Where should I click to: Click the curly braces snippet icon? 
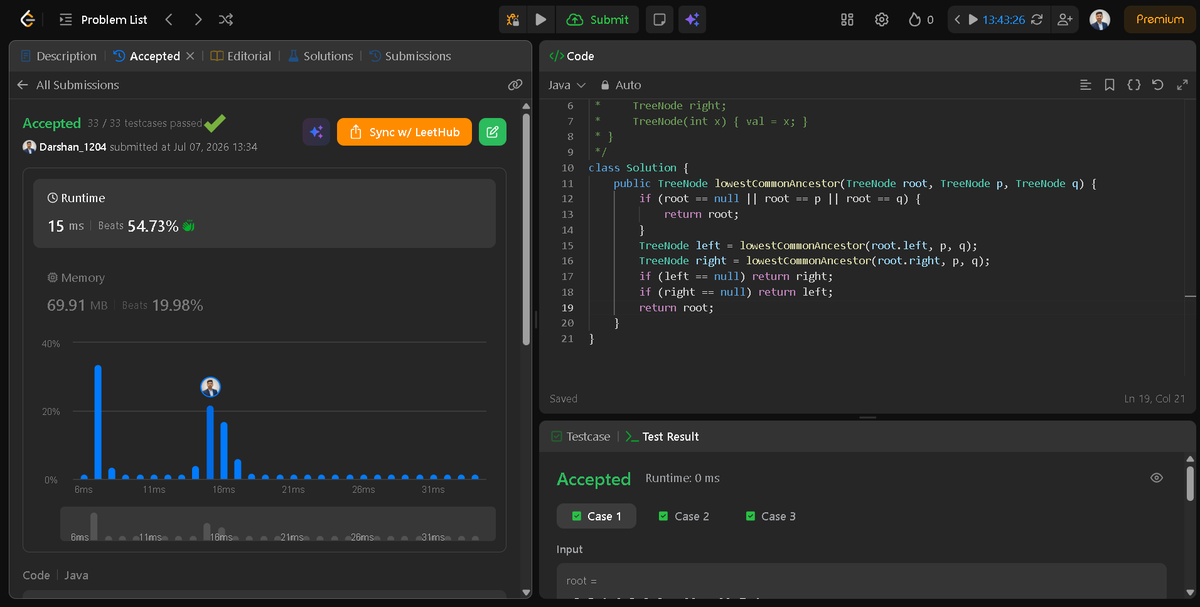click(1134, 85)
